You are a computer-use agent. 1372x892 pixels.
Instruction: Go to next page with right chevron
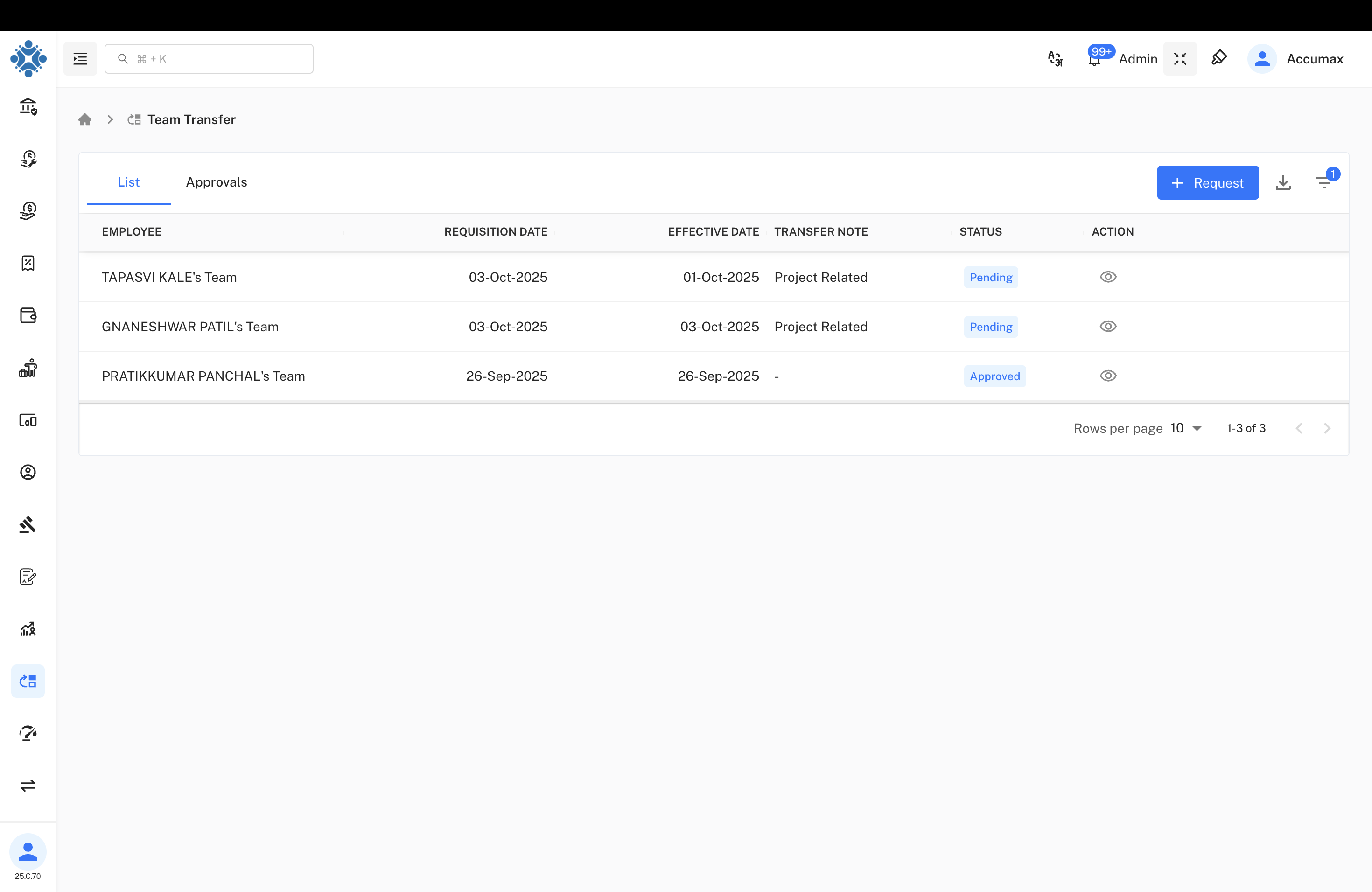tap(1328, 428)
